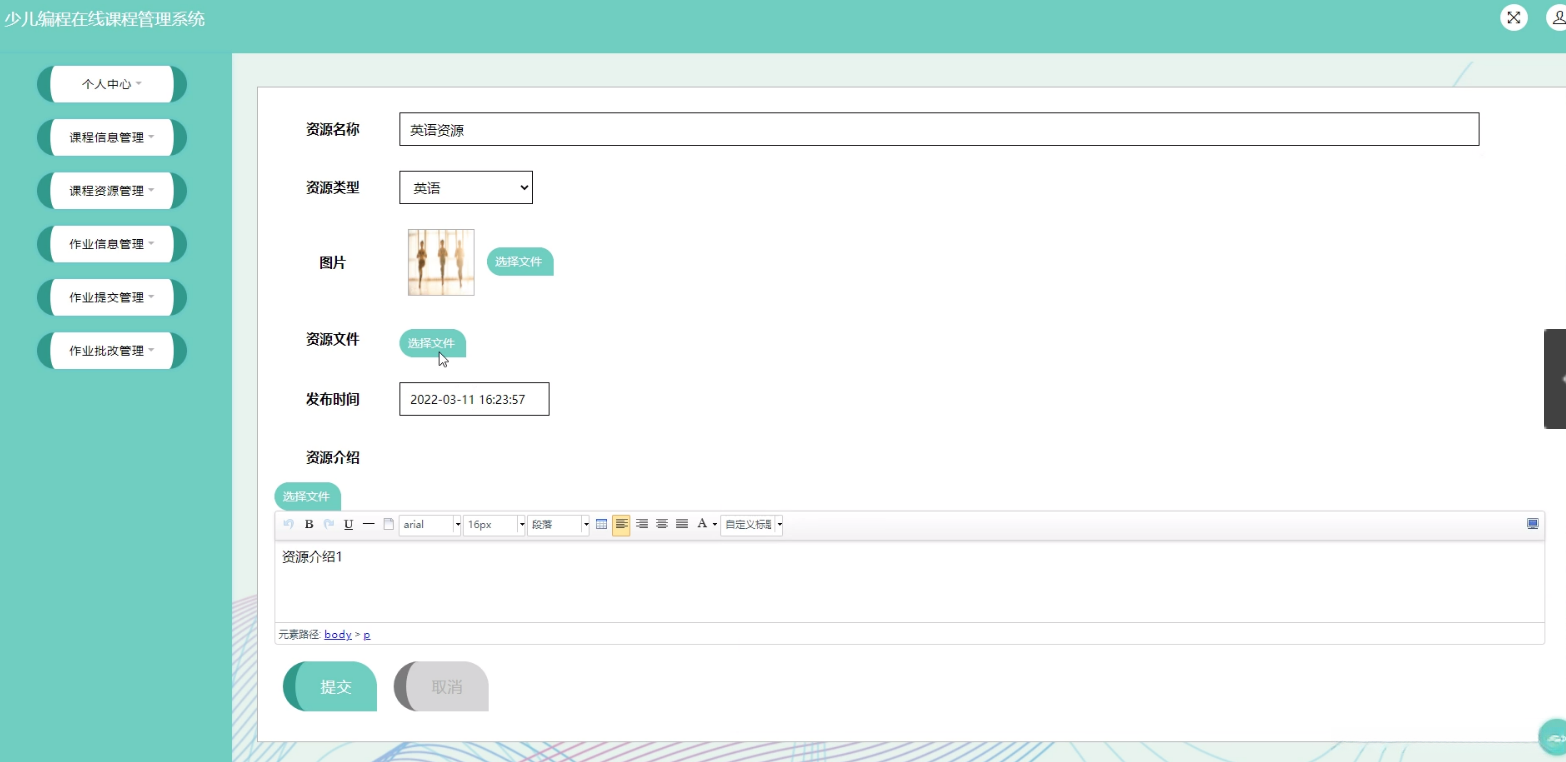Click 选择文件 next to the image thumbnail
Image resolution: width=1566 pixels, height=762 pixels.
[520, 262]
